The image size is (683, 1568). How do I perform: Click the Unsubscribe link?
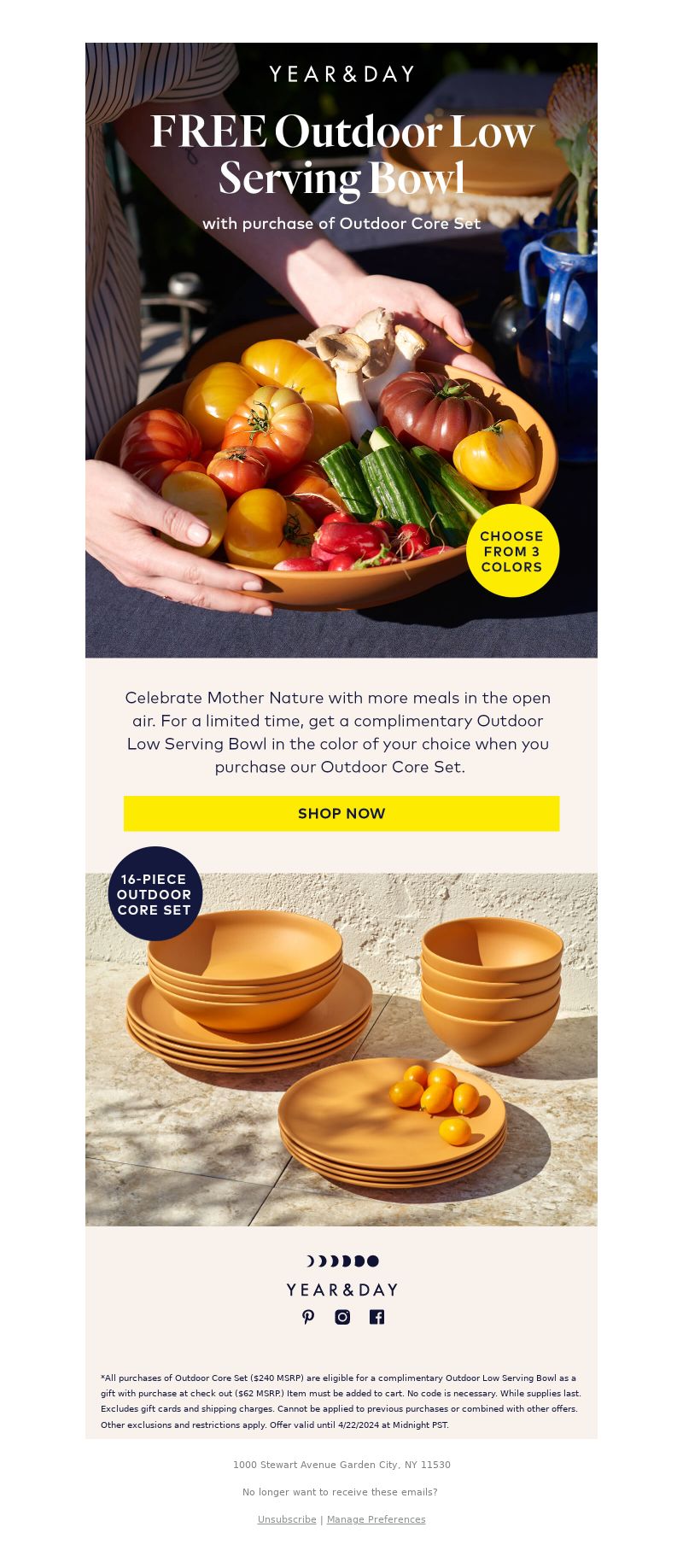[x=287, y=1519]
